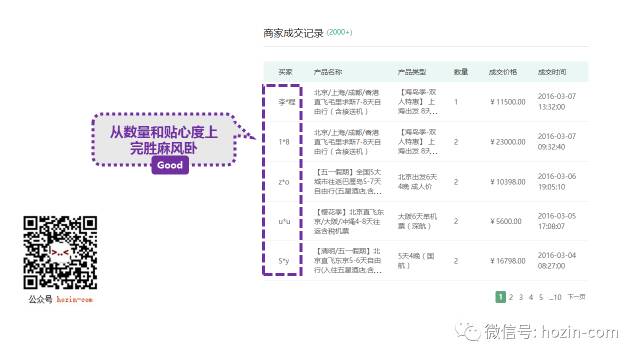Image resolution: width=640 pixels, height=360 pixels.
Task: Click the time 2016-03-05 17:08:07
Action: click(x=557, y=221)
